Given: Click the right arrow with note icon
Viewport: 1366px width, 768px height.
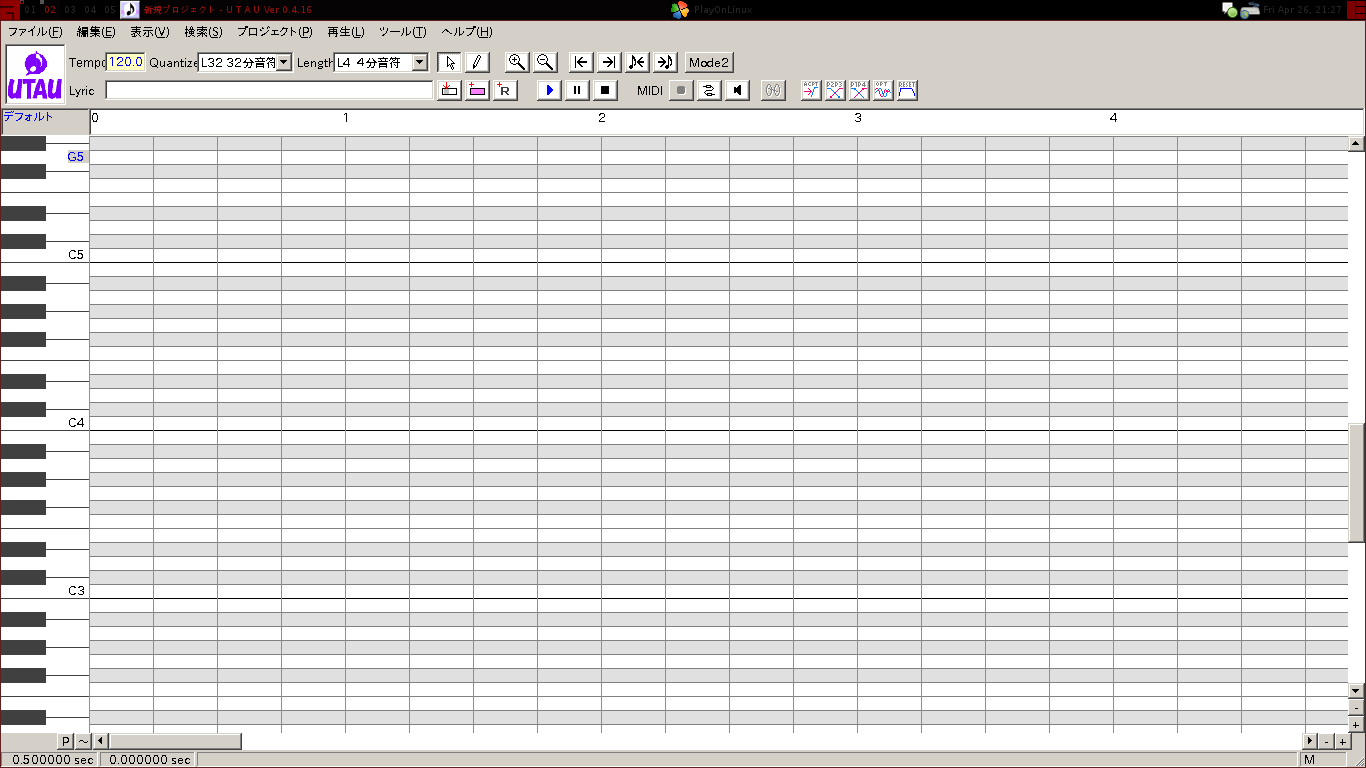Looking at the screenshot, I should pos(665,62).
